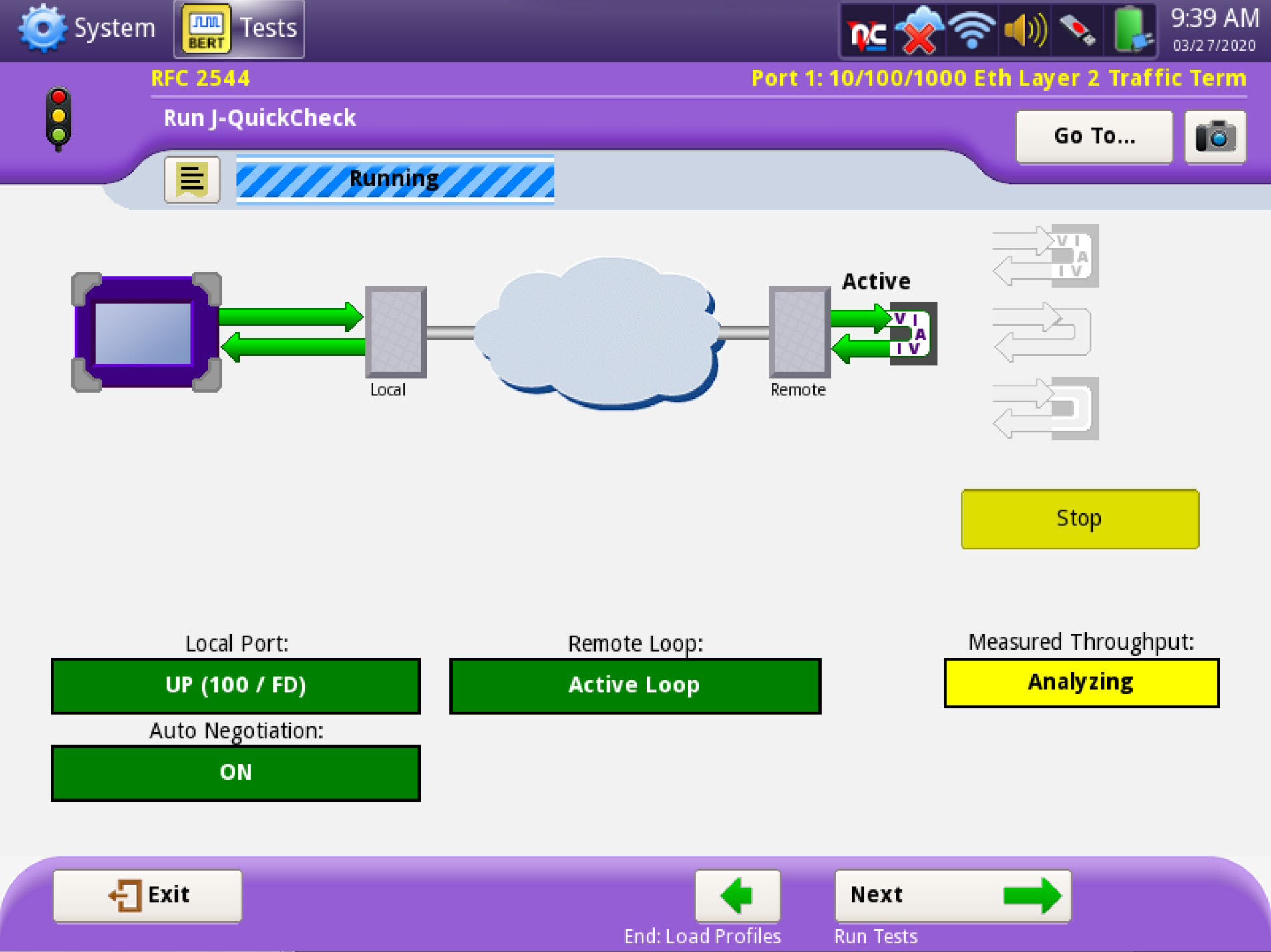The height and width of the screenshot is (952, 1271).
Task: Open the Go To... navigation menu
Action: (1093, 137)
